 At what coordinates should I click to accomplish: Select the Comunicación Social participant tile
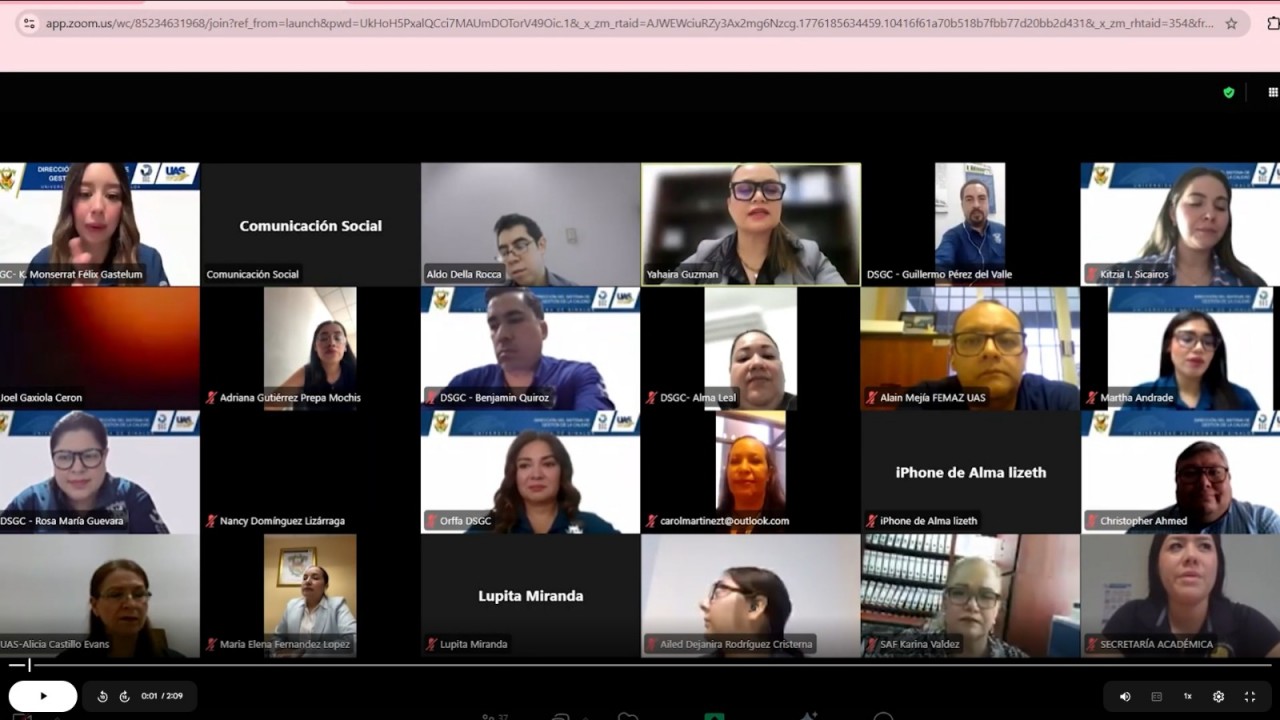(x=310, y=226)
